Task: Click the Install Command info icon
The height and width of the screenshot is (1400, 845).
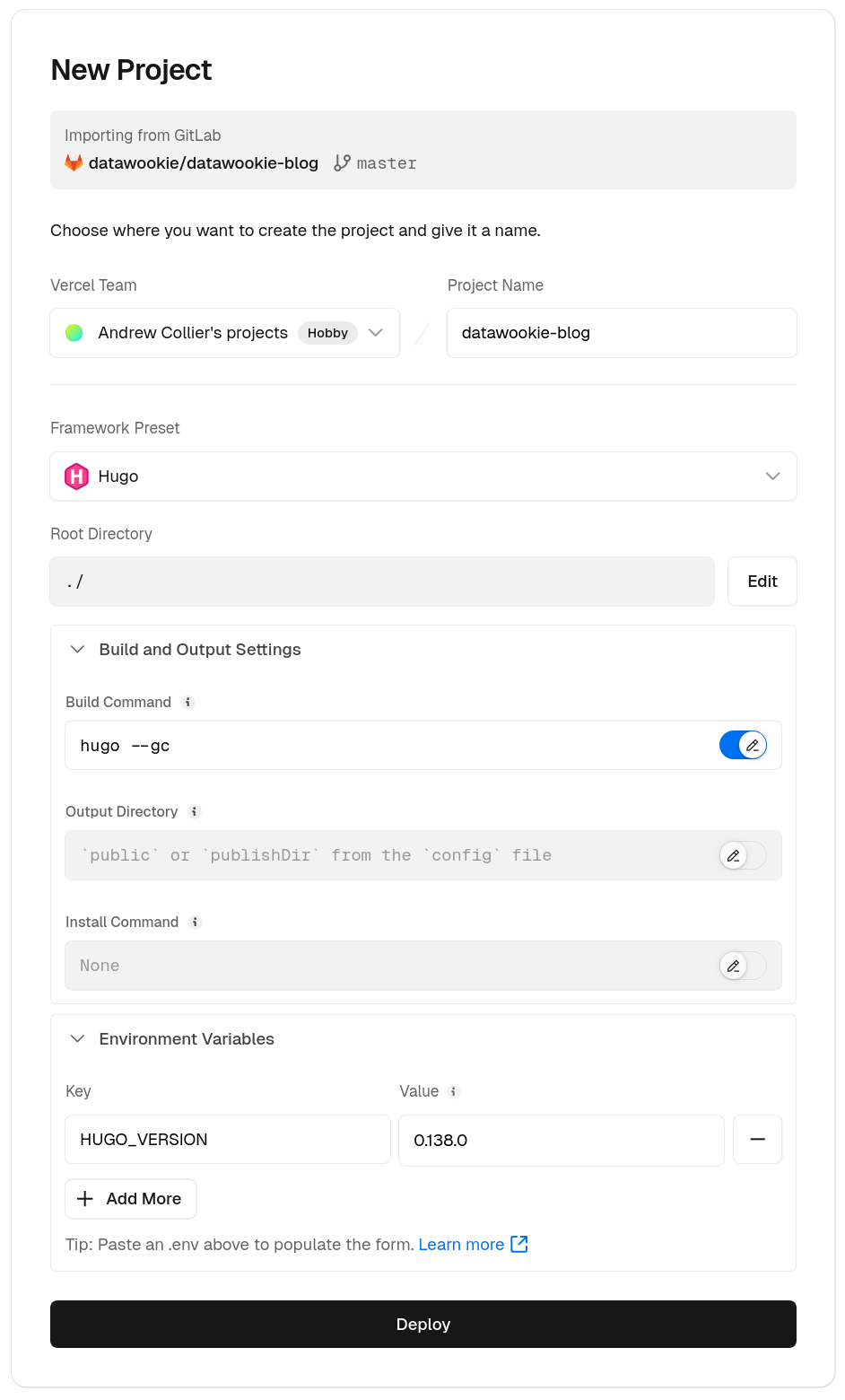Action: [196, 922]
